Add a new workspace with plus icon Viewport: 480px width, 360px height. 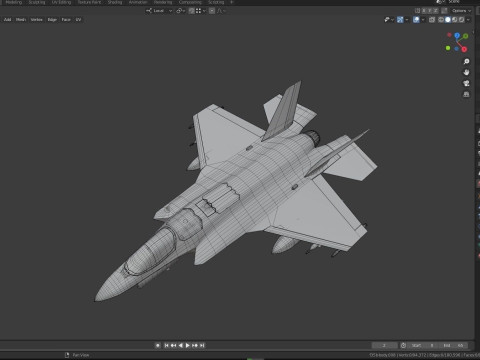pos(232,2)
